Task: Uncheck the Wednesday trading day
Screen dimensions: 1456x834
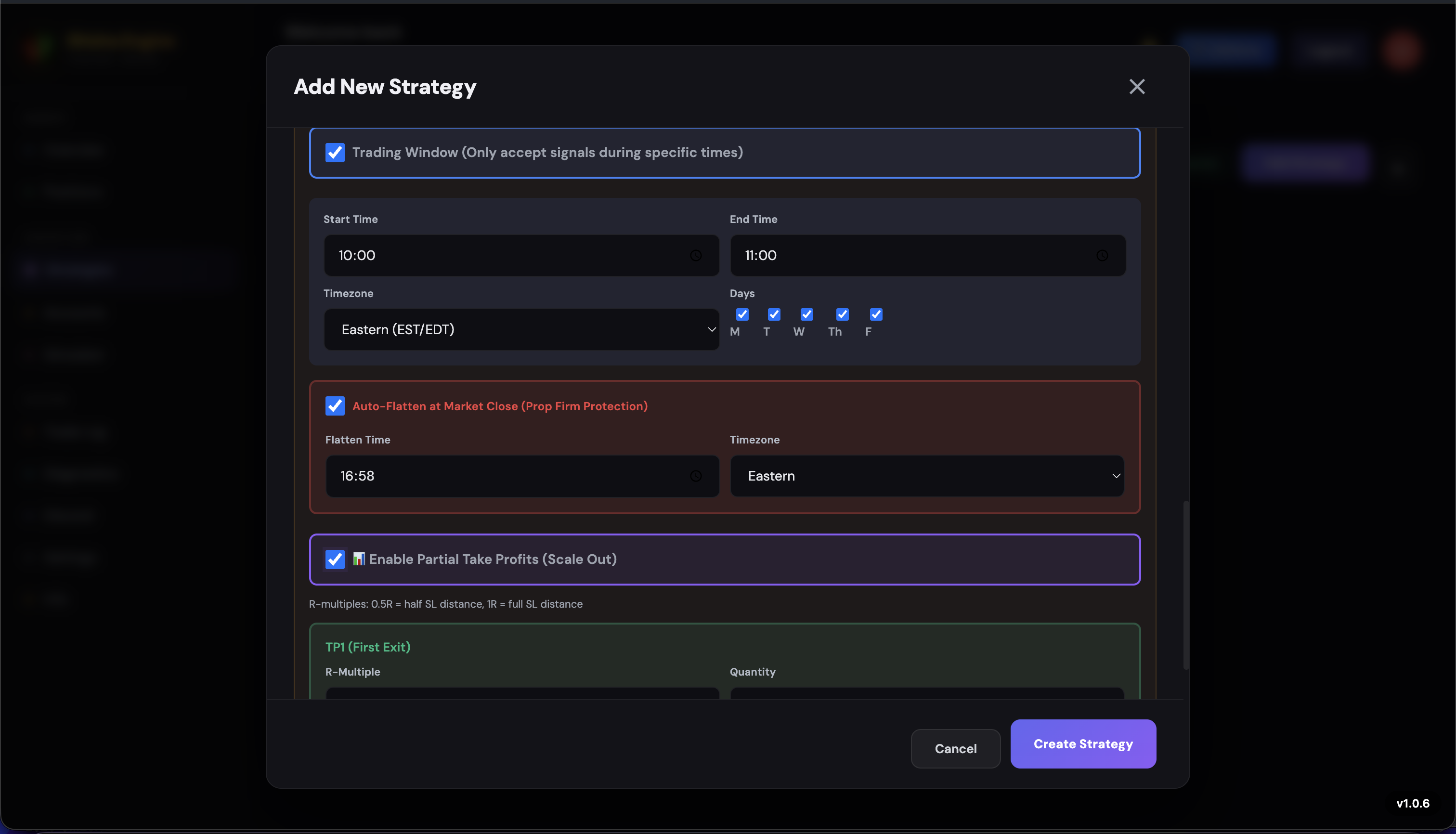Action: [x=807, y=314]
